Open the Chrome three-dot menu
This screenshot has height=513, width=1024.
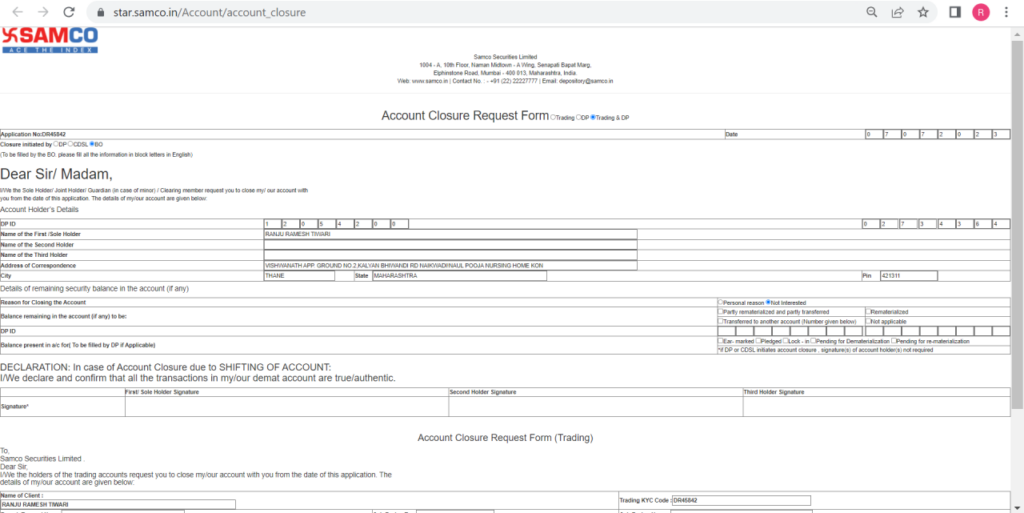point(1008,13)
